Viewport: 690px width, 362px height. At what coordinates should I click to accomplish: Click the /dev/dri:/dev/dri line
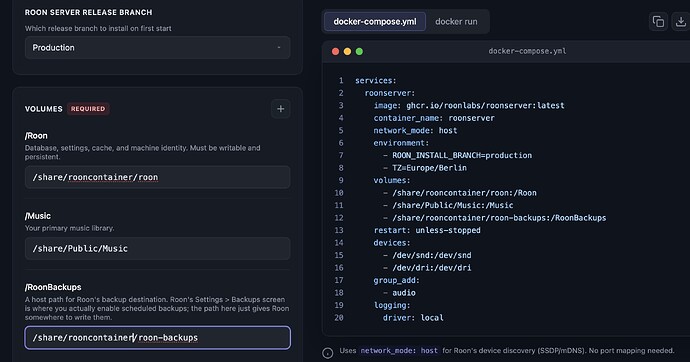click(x=427, y=267)
